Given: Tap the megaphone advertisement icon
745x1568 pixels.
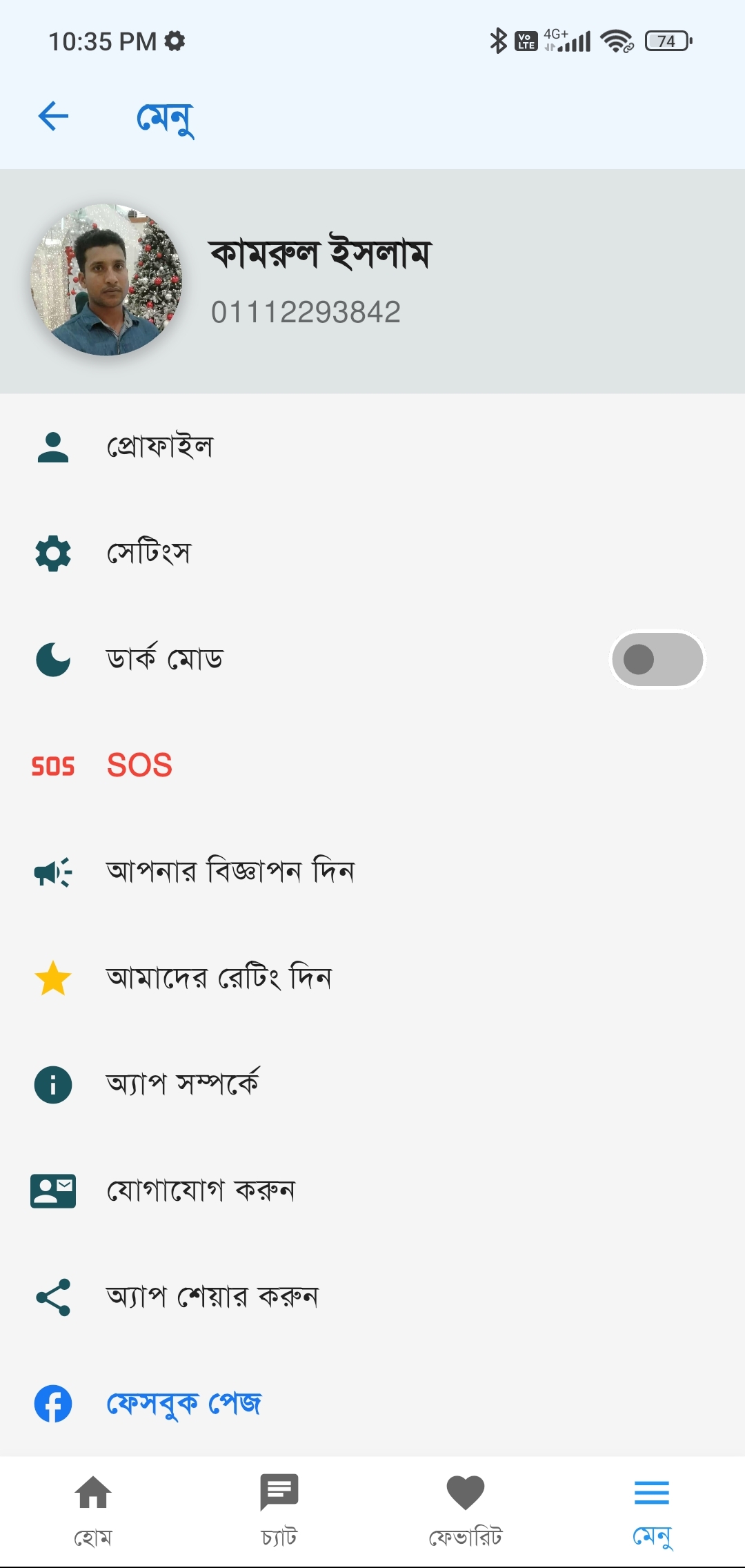Looking at the screenshot, I should pos(53,872).
